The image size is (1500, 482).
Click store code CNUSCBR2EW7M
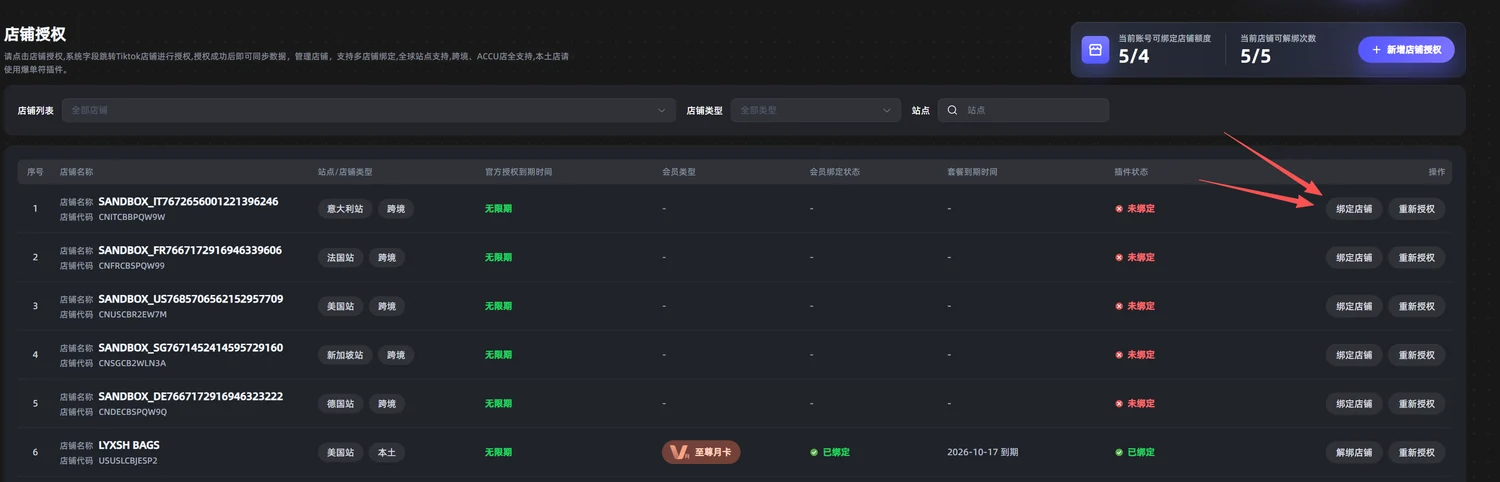133,314
